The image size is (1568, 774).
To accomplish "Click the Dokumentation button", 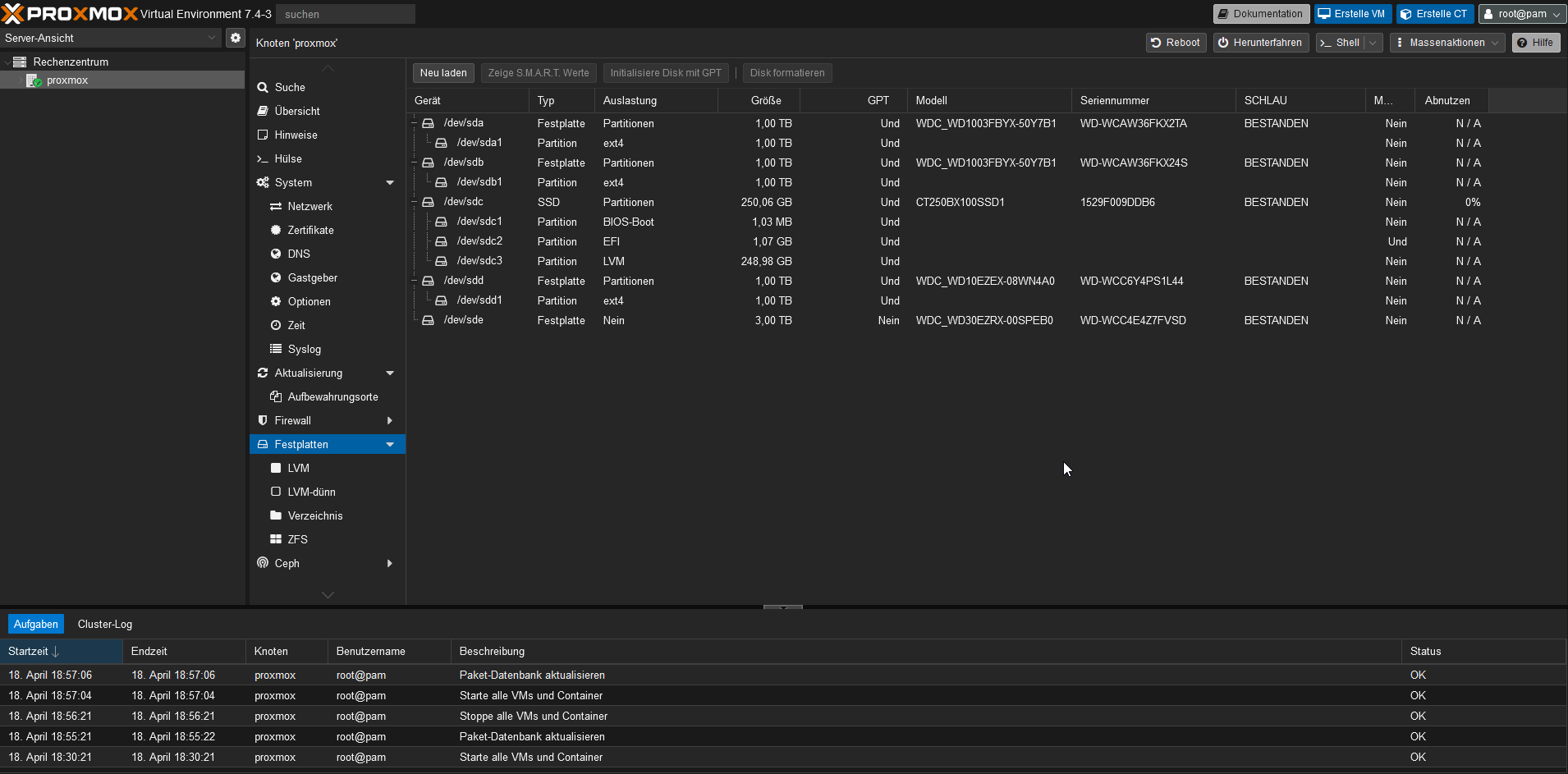I will (x=1261, y=14).
